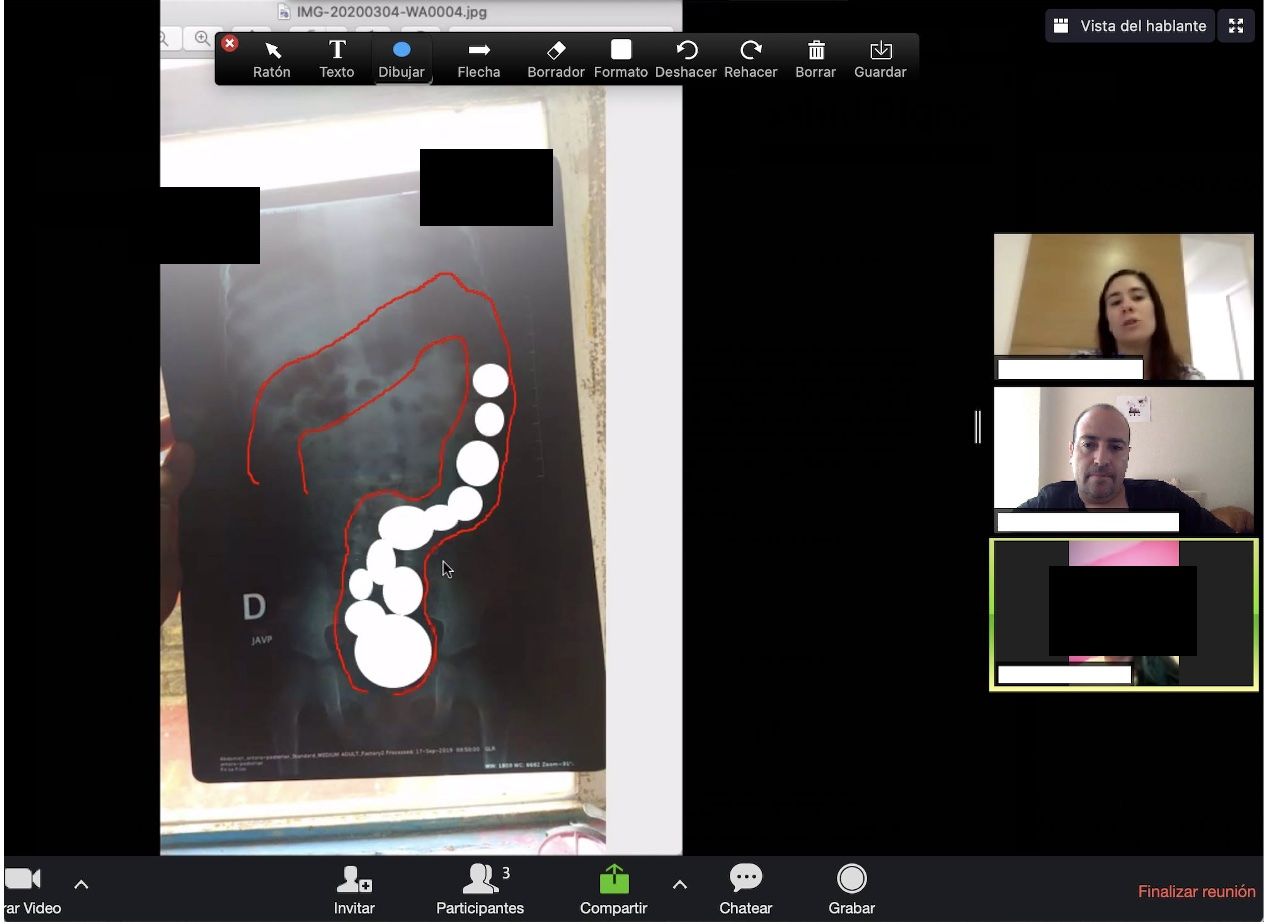The width and height of the screenshot is (1266, 924).
Task: Open the Participantes panel
Action: click(480, 891)
